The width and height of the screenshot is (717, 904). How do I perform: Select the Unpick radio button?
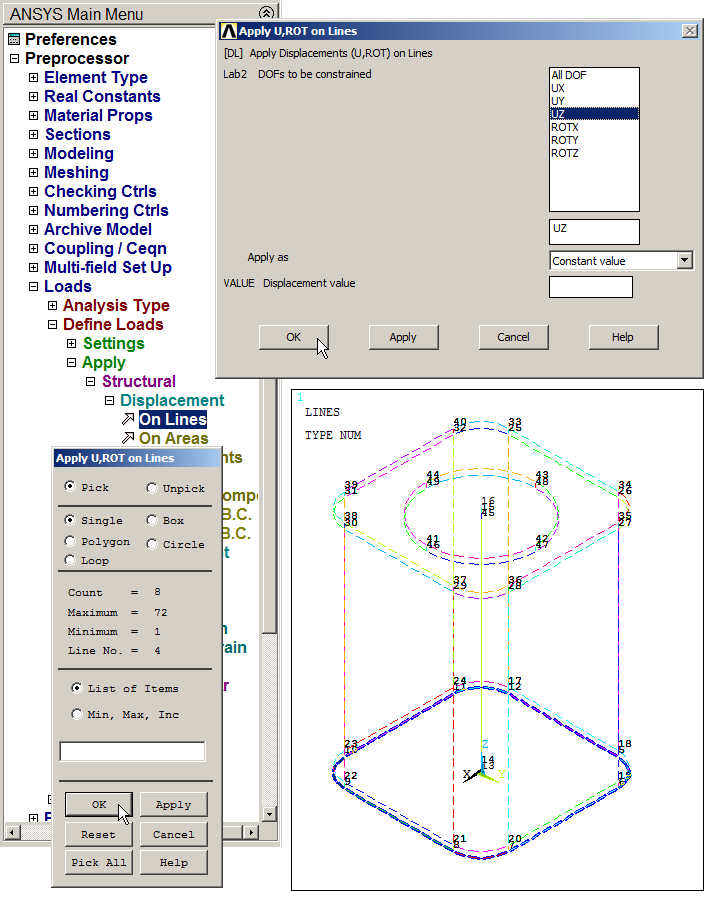152,488
